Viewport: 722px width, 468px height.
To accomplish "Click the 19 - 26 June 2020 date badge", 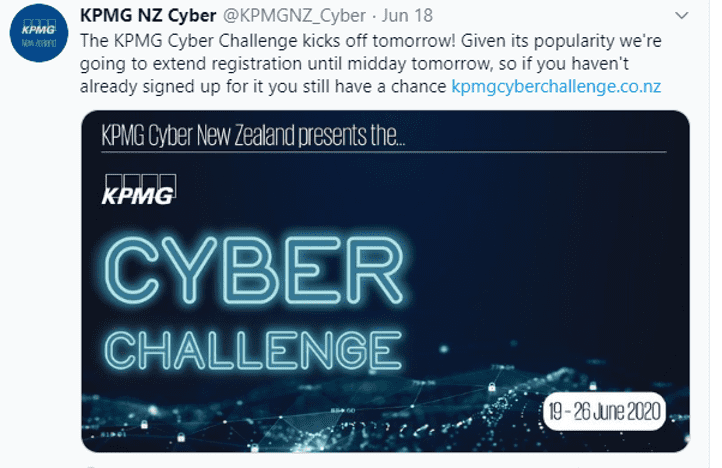I will coord(604,412).
